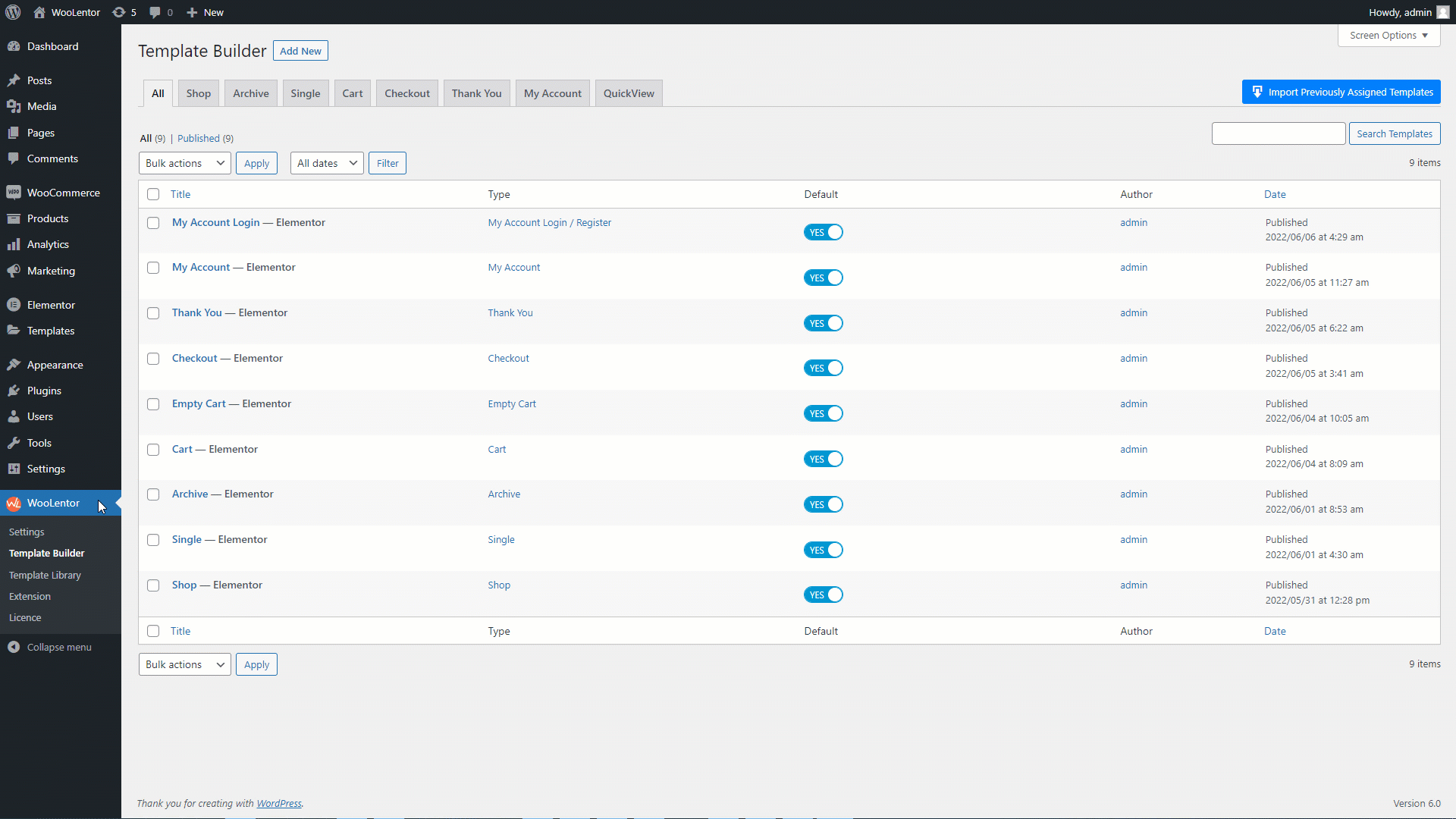Check the row checkbox for Cart — Elementor
Image resolution: width=1456 pixels, height=819 pixels.
click(153, 450)
